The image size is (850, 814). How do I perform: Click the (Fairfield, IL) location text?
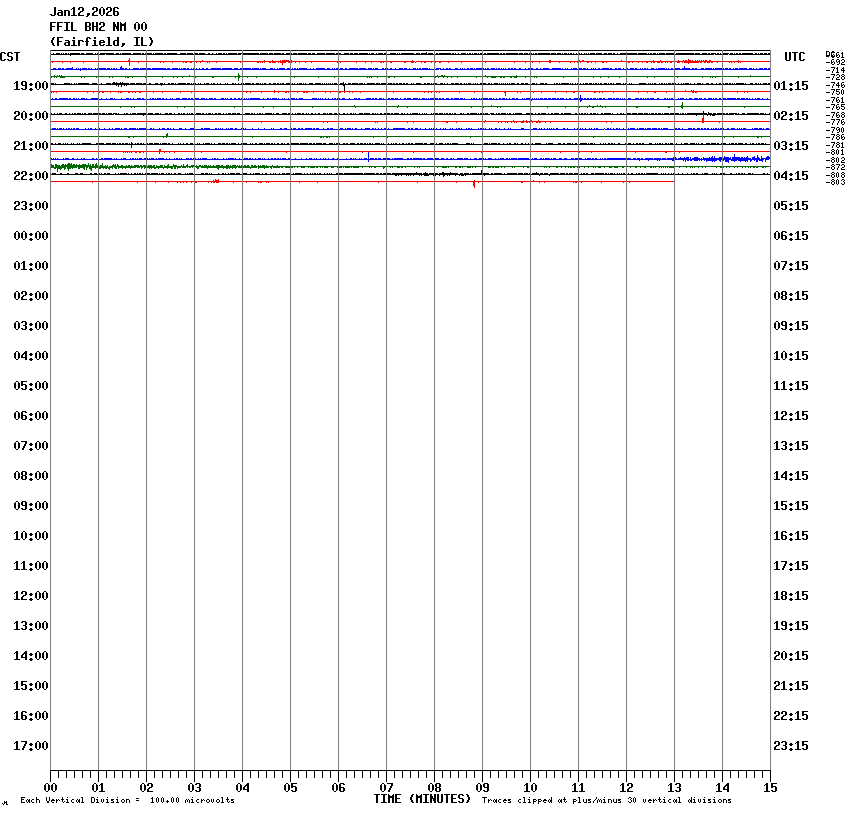(x=102, y=42)
